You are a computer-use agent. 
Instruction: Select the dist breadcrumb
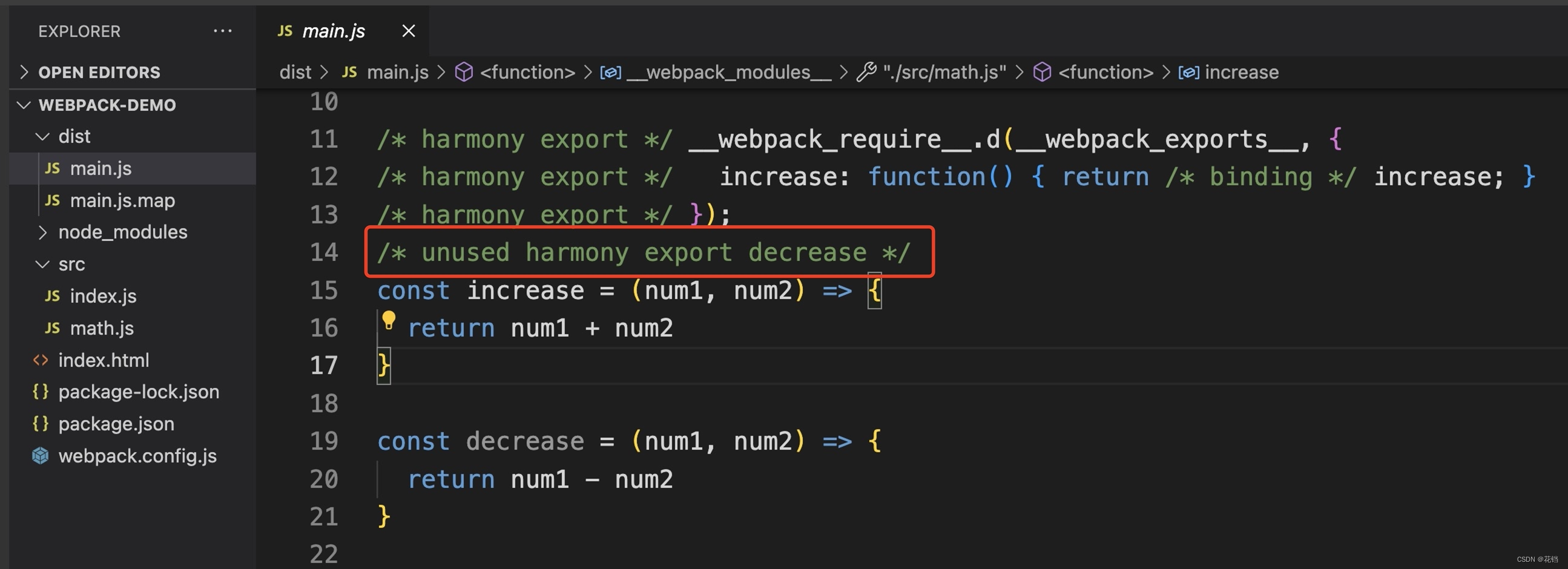coord(295,73)
